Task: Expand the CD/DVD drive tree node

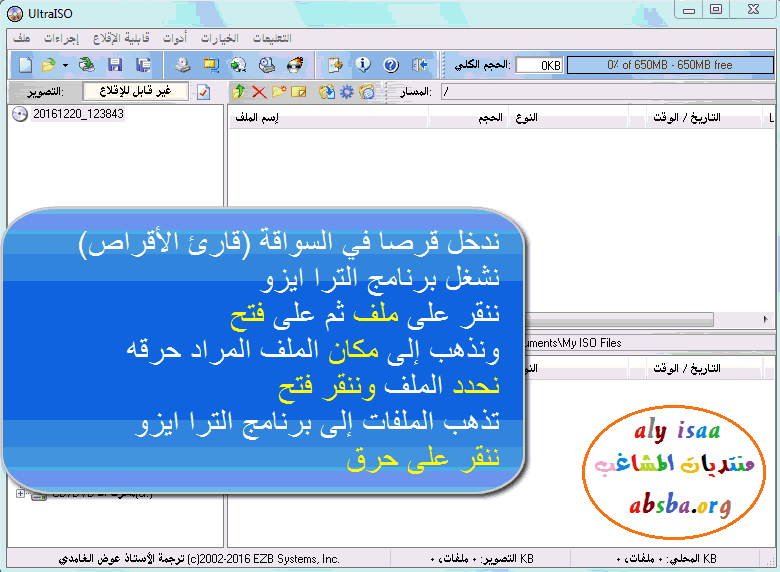Action: click(20, 493)
